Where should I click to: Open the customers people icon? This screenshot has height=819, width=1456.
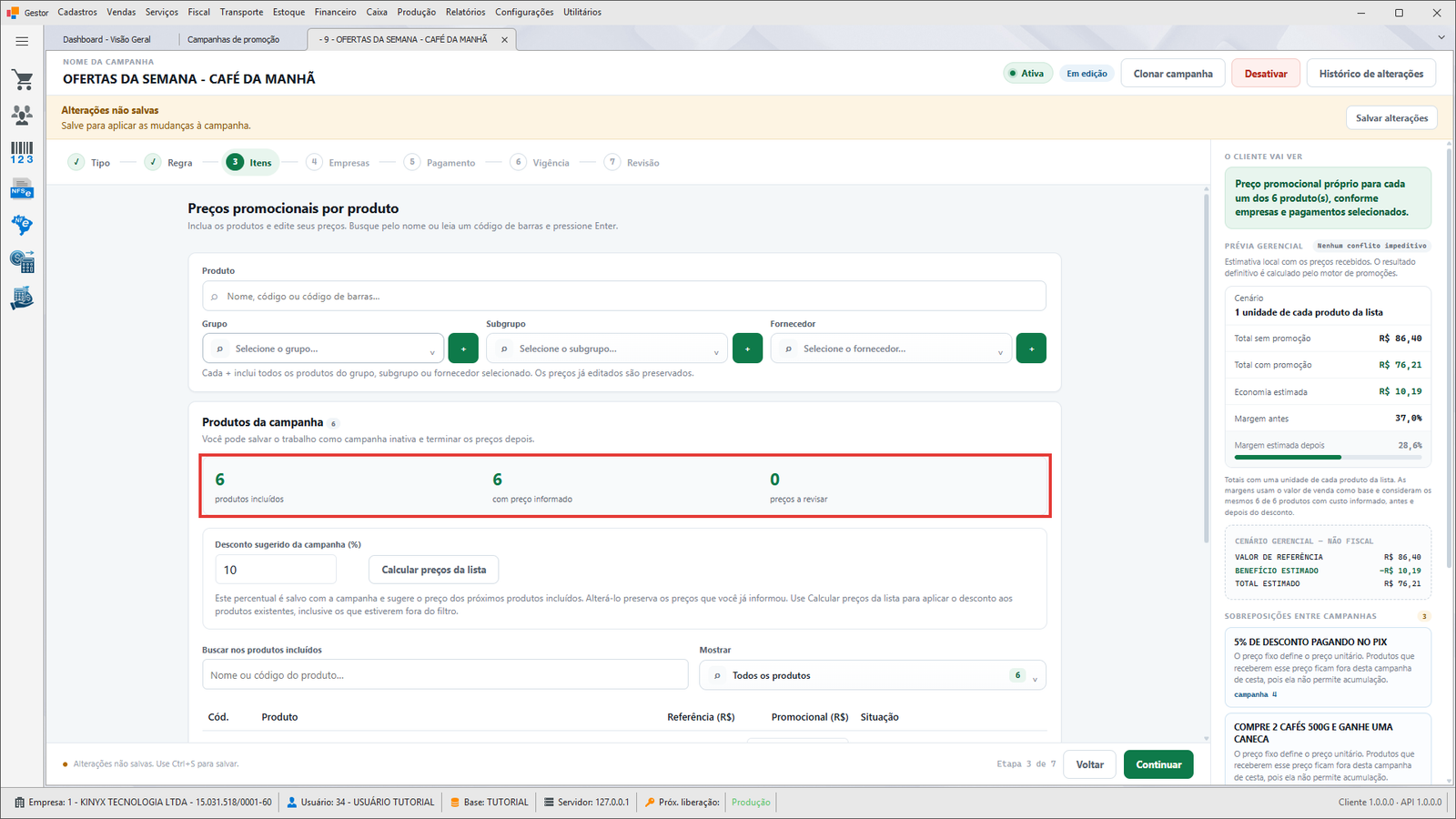click(x=23, y=116)
